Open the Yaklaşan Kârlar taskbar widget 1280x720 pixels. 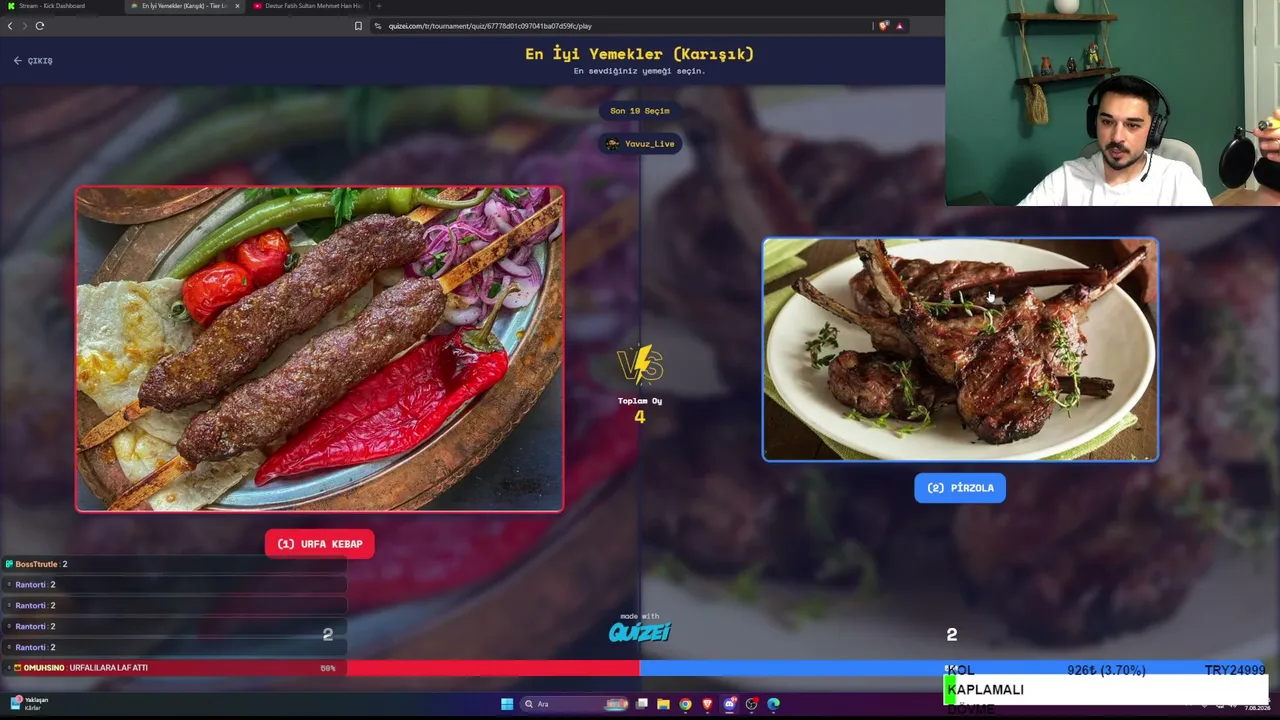30,703
